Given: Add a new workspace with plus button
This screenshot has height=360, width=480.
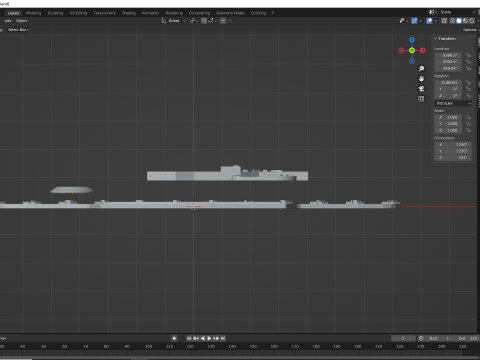Looking at the screenshot, I should click(272, 13).
